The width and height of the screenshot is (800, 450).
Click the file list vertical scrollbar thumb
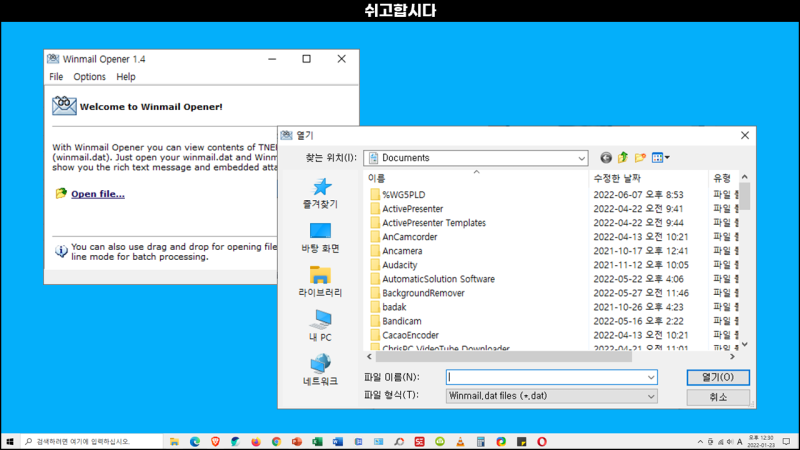745,196
